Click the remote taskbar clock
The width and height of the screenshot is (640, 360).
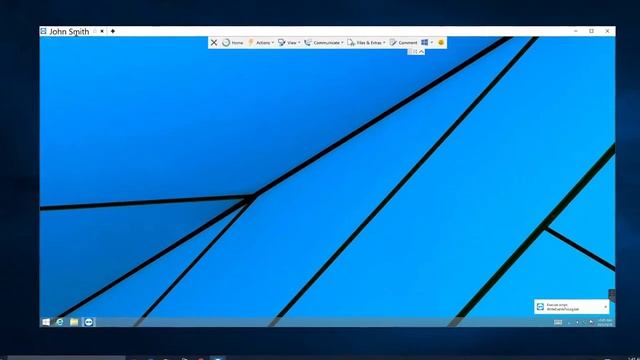click(605, 322)
